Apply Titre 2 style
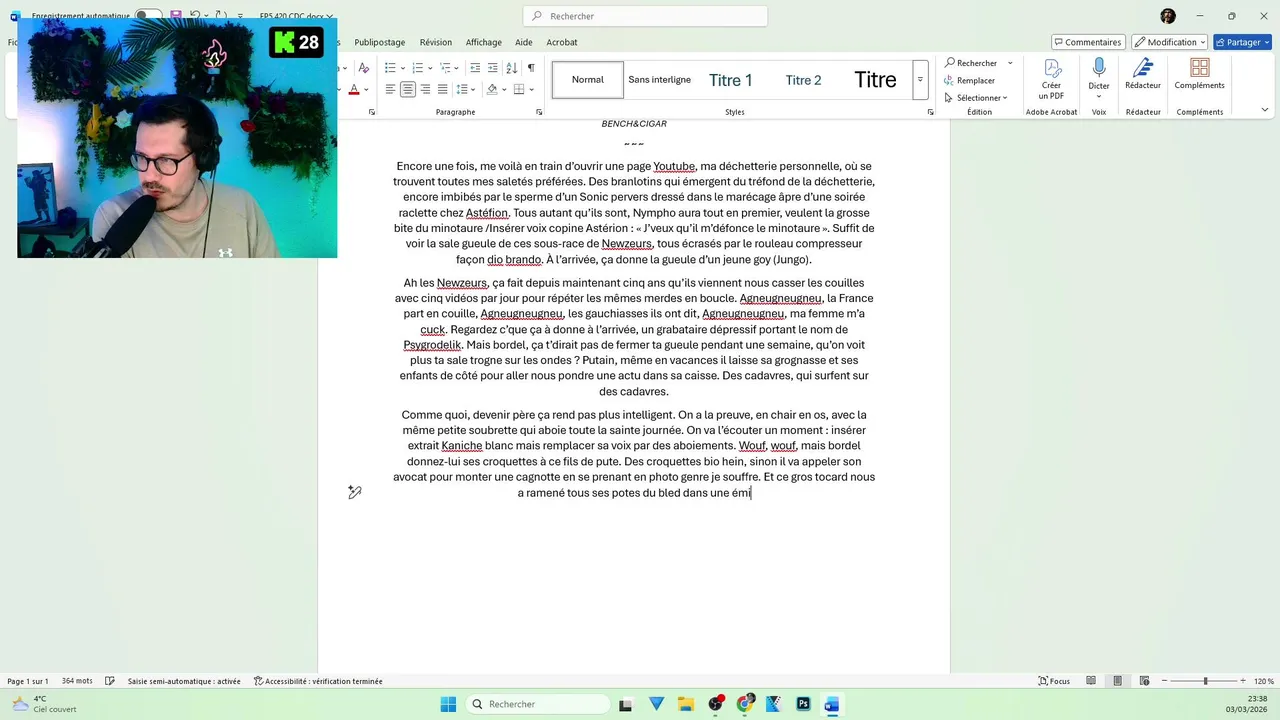The width and height of the screenshot is (1280, 720). click(x=803, y=80)
